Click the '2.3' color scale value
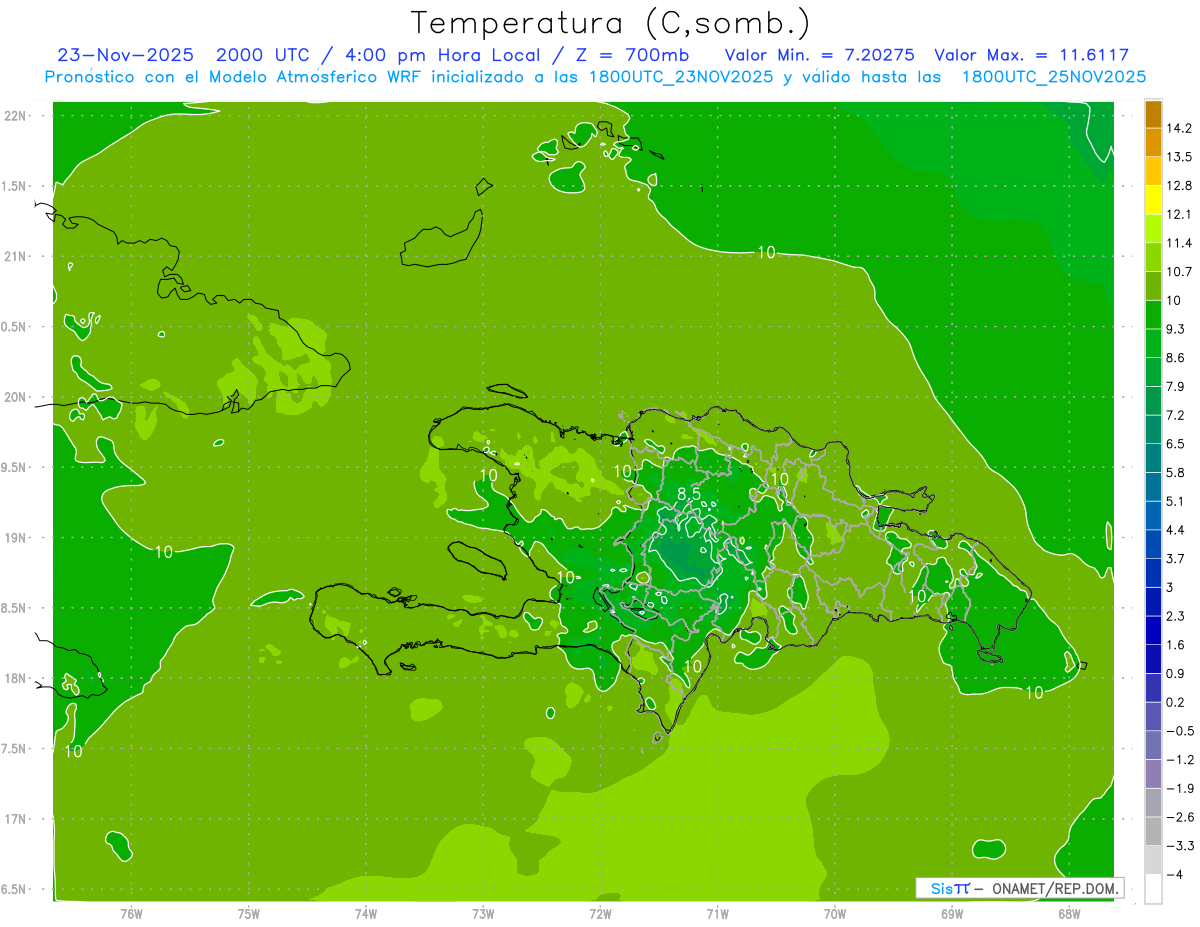 click(x=1176, y=616)
